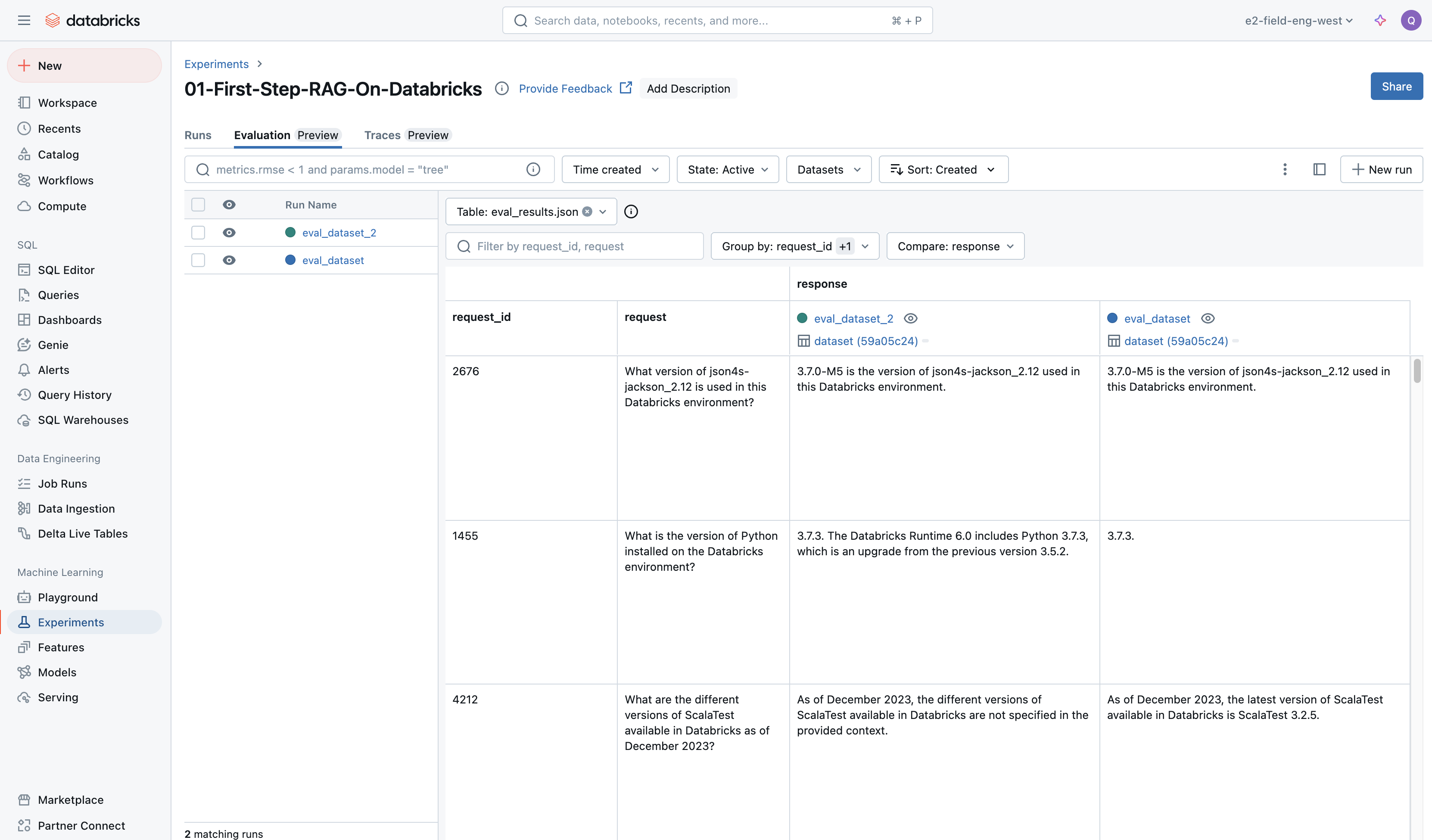Image resolution: width=1432 pixels, height=840 pixels.
Task: Open Dashboards in sidebar
Action: click(x=84, y=320)
